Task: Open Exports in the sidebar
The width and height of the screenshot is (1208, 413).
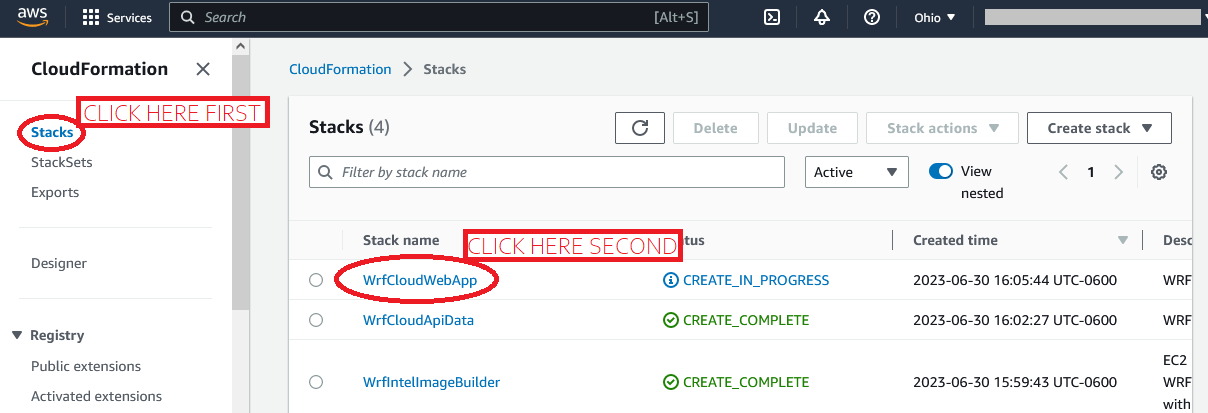Action: coord(55,192)
